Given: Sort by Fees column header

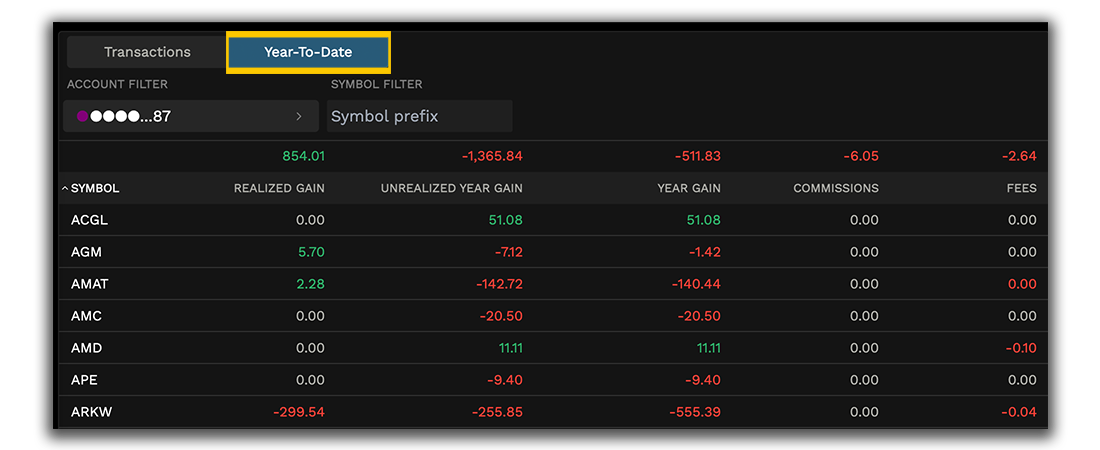Looking at the screenshot, I should point(1021,188).
